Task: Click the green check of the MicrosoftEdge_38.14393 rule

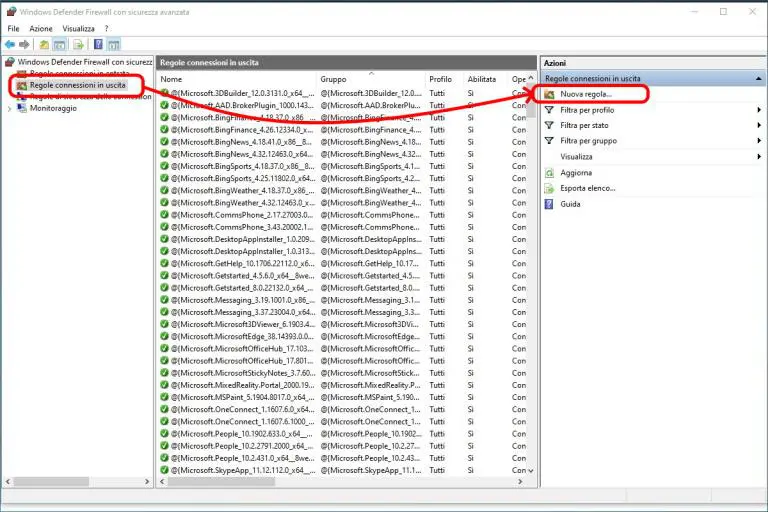Action: point(164,336)
